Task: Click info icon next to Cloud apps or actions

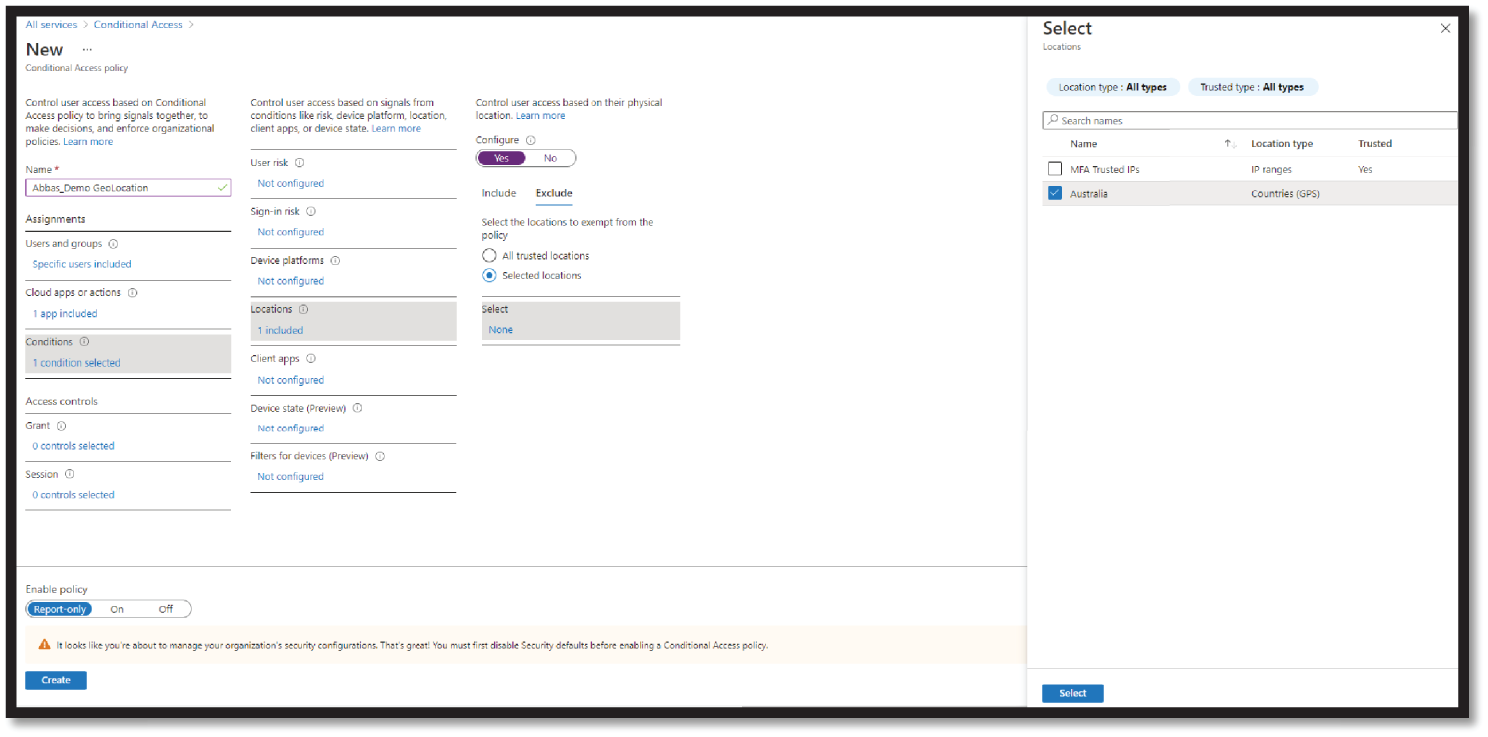Action: coord(132,293)
